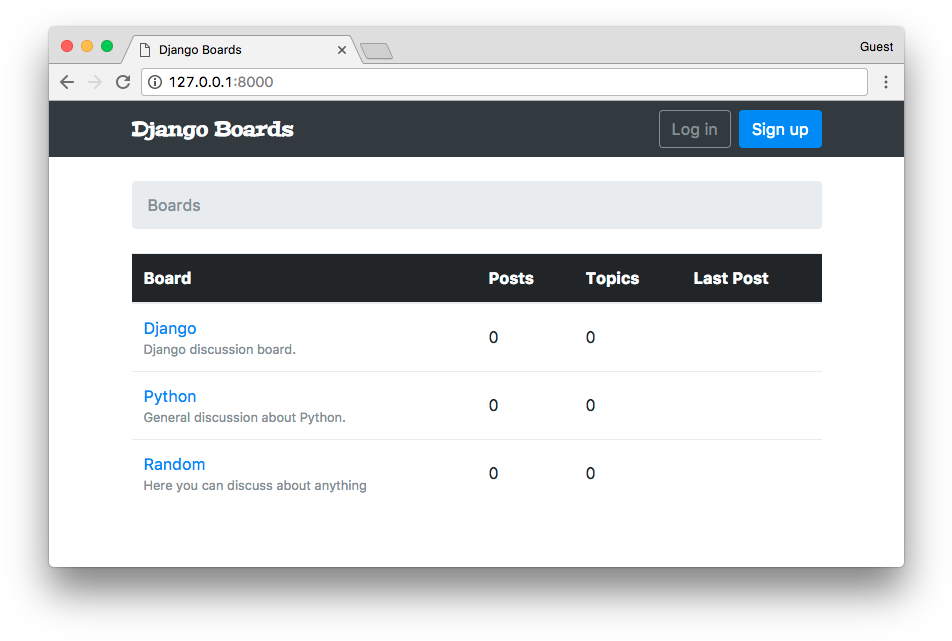
Task: Click the Board column header
Action: click(x=168, y=278)
